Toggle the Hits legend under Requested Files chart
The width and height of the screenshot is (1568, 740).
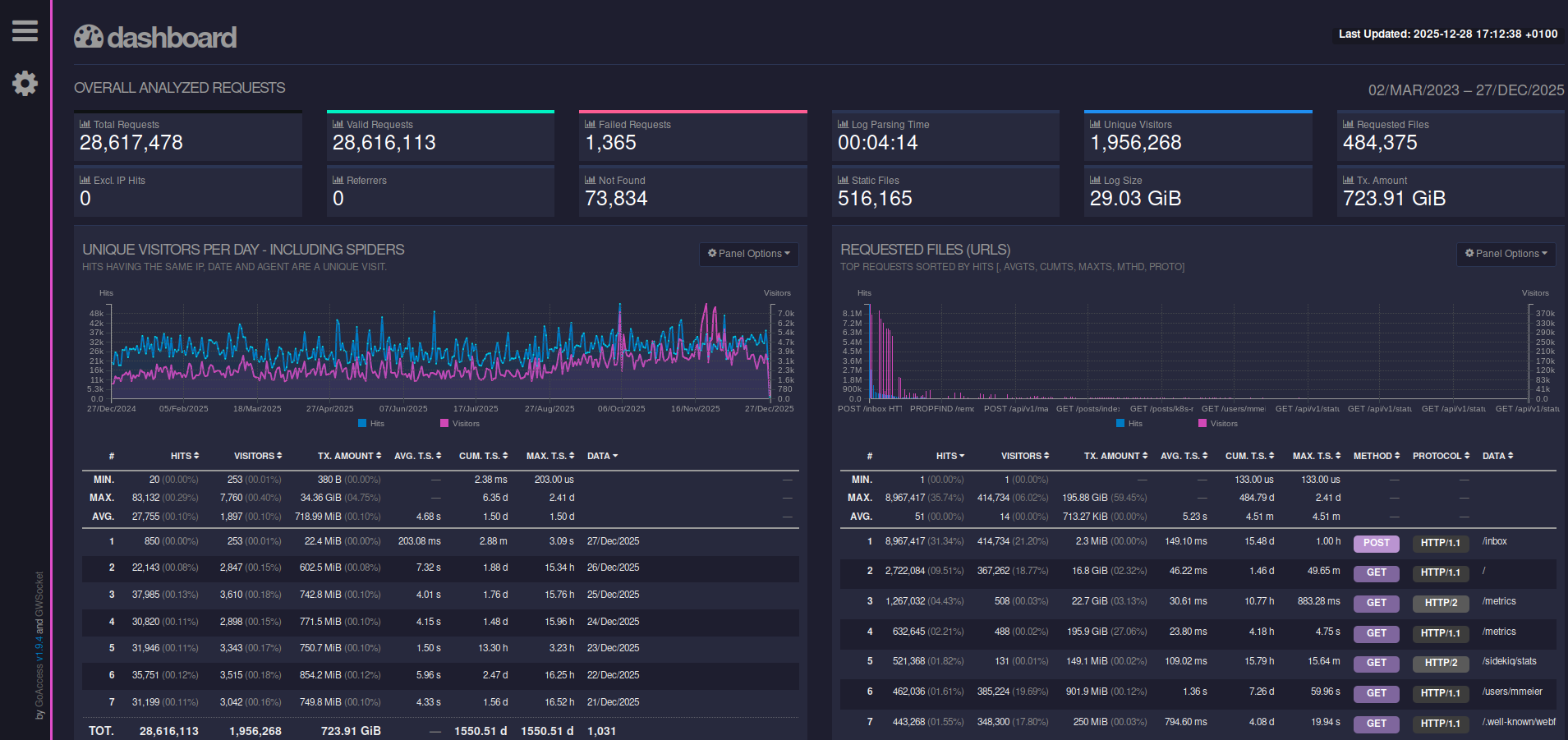[x=1130, y=423]
